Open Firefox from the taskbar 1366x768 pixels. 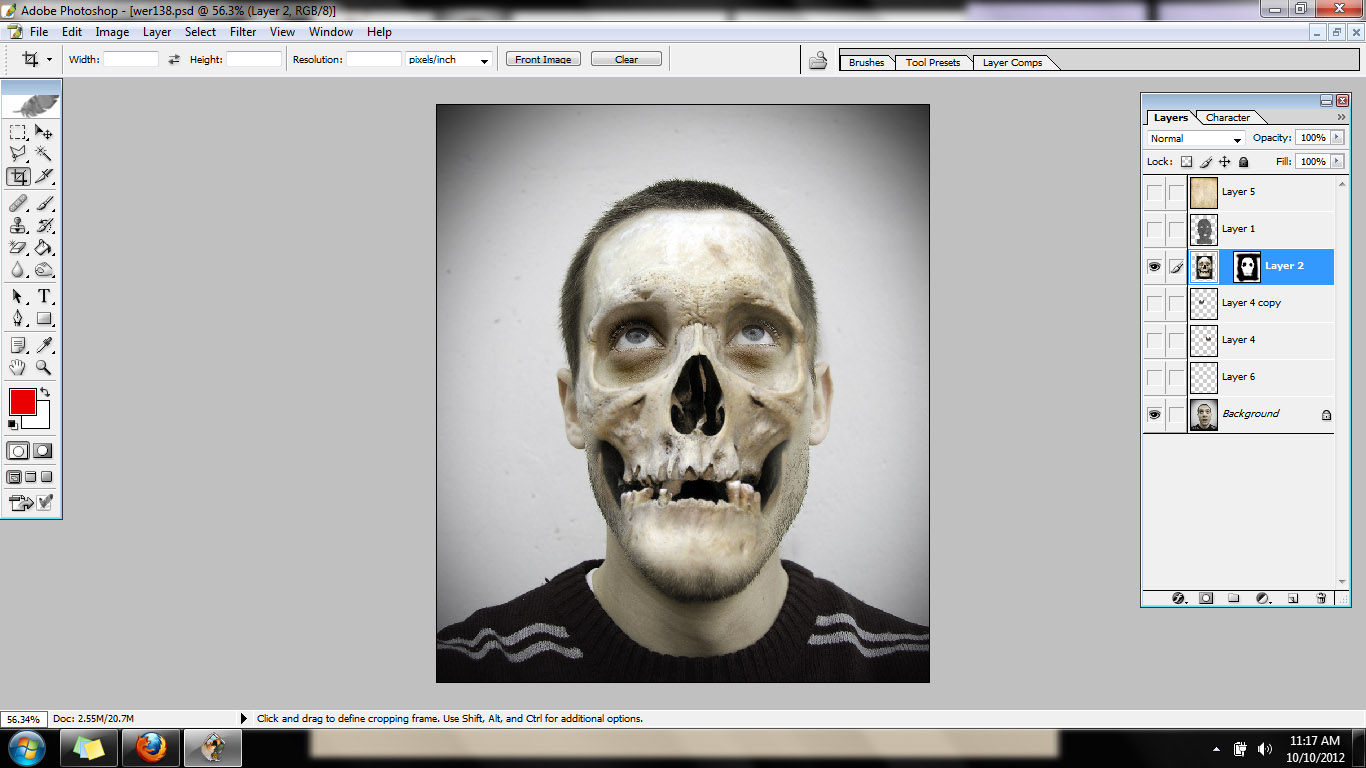pos(151,748)
